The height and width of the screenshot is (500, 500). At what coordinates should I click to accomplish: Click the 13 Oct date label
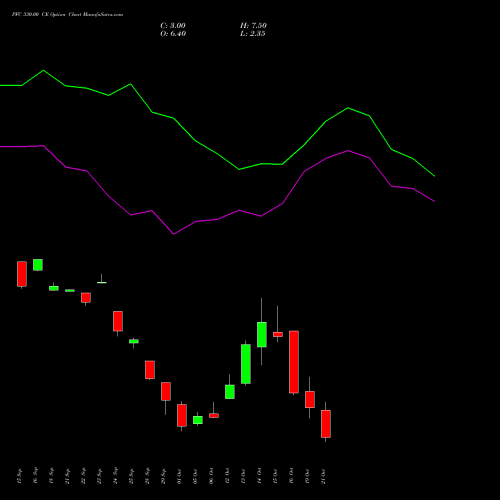click(243, 476)
